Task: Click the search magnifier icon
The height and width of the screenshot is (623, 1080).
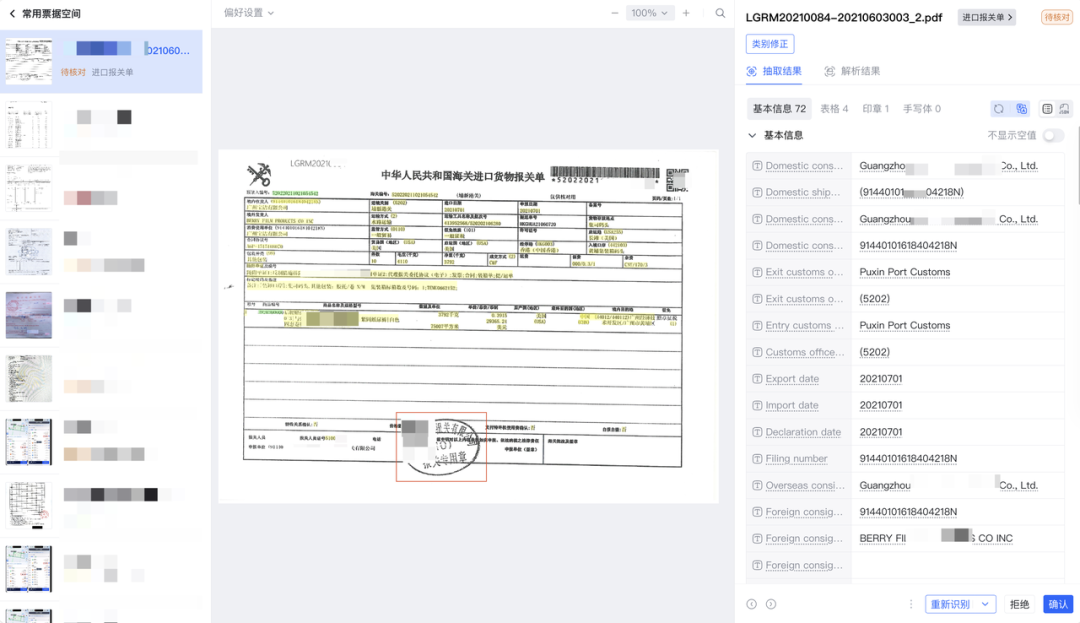Action: [x=720, y=13]
